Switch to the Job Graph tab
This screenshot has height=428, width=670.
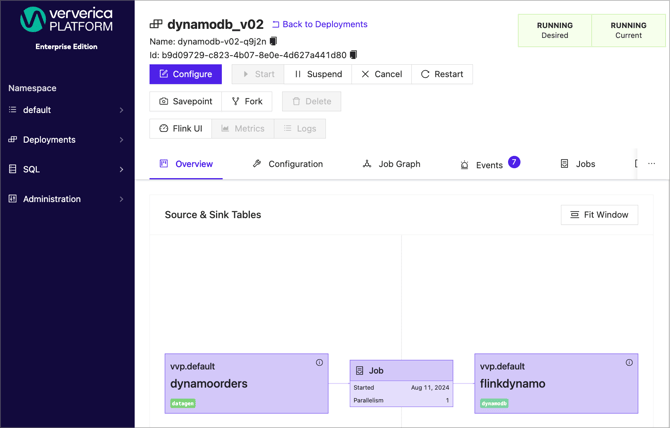pos(391,164)
